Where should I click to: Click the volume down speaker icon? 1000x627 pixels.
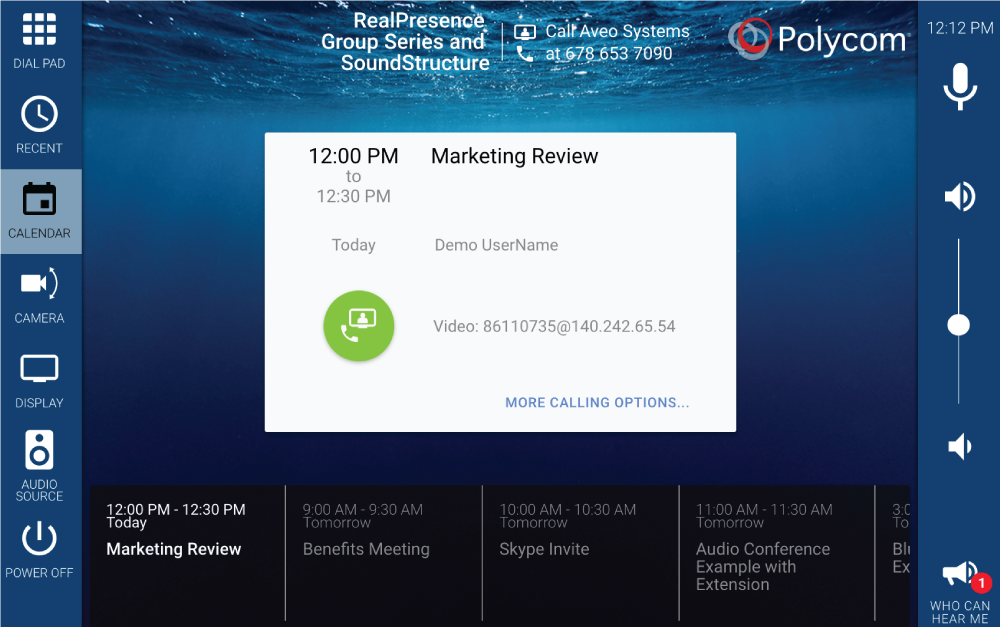point(959,446)
